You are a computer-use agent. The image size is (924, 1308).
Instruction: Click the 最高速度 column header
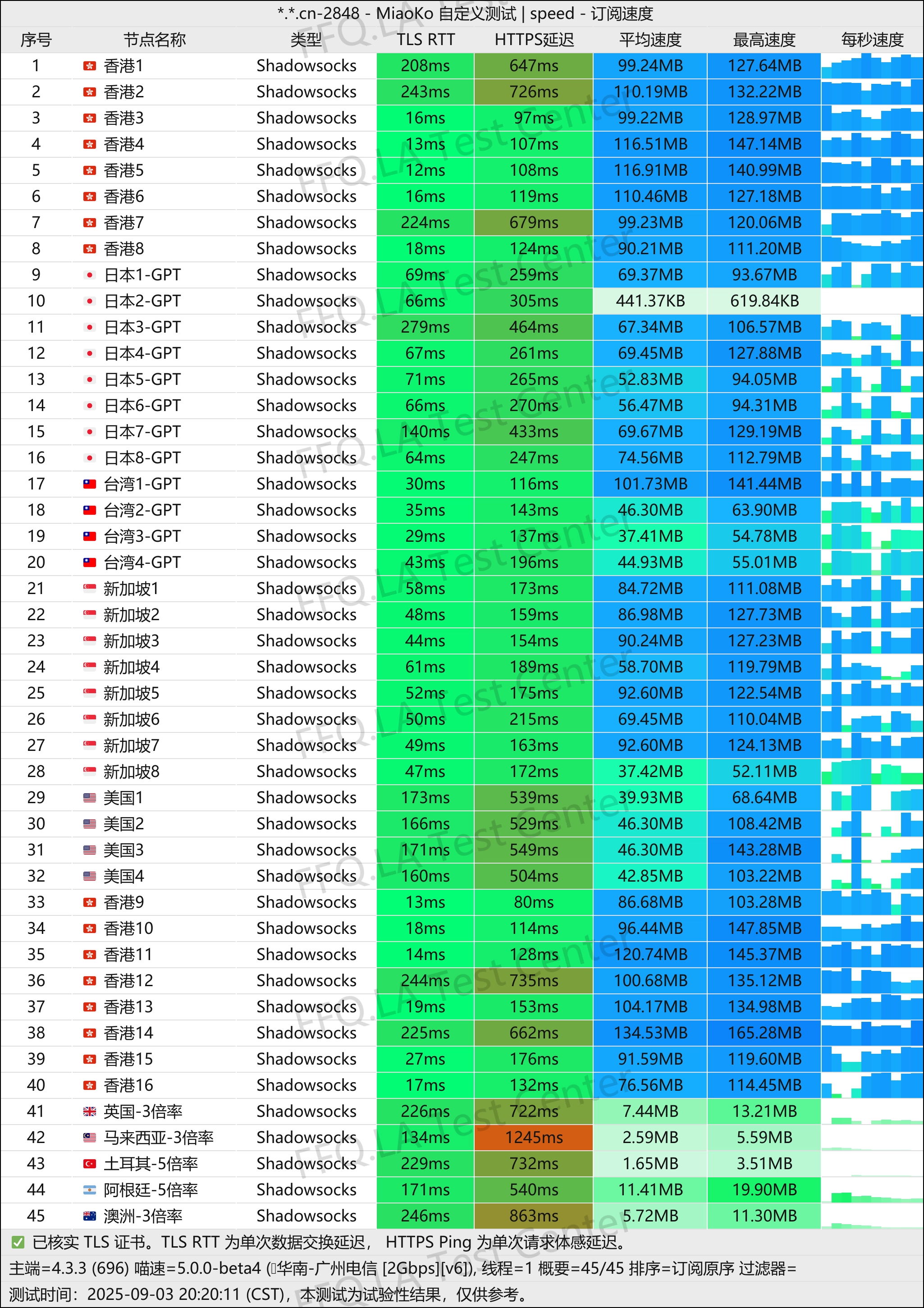pyautogui.click(x=764, y=40)
